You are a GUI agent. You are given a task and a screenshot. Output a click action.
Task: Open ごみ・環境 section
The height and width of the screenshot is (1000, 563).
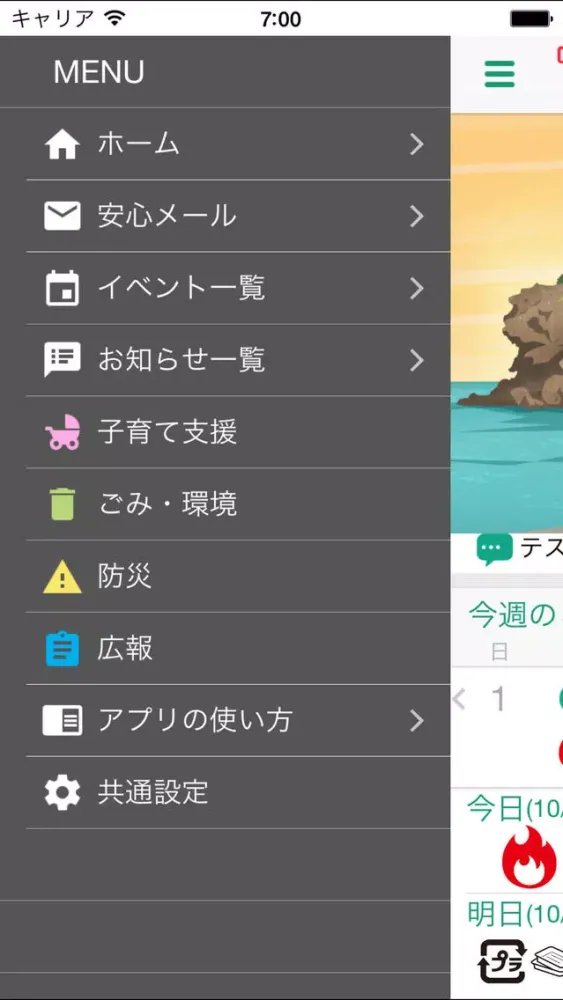[238, 504]
